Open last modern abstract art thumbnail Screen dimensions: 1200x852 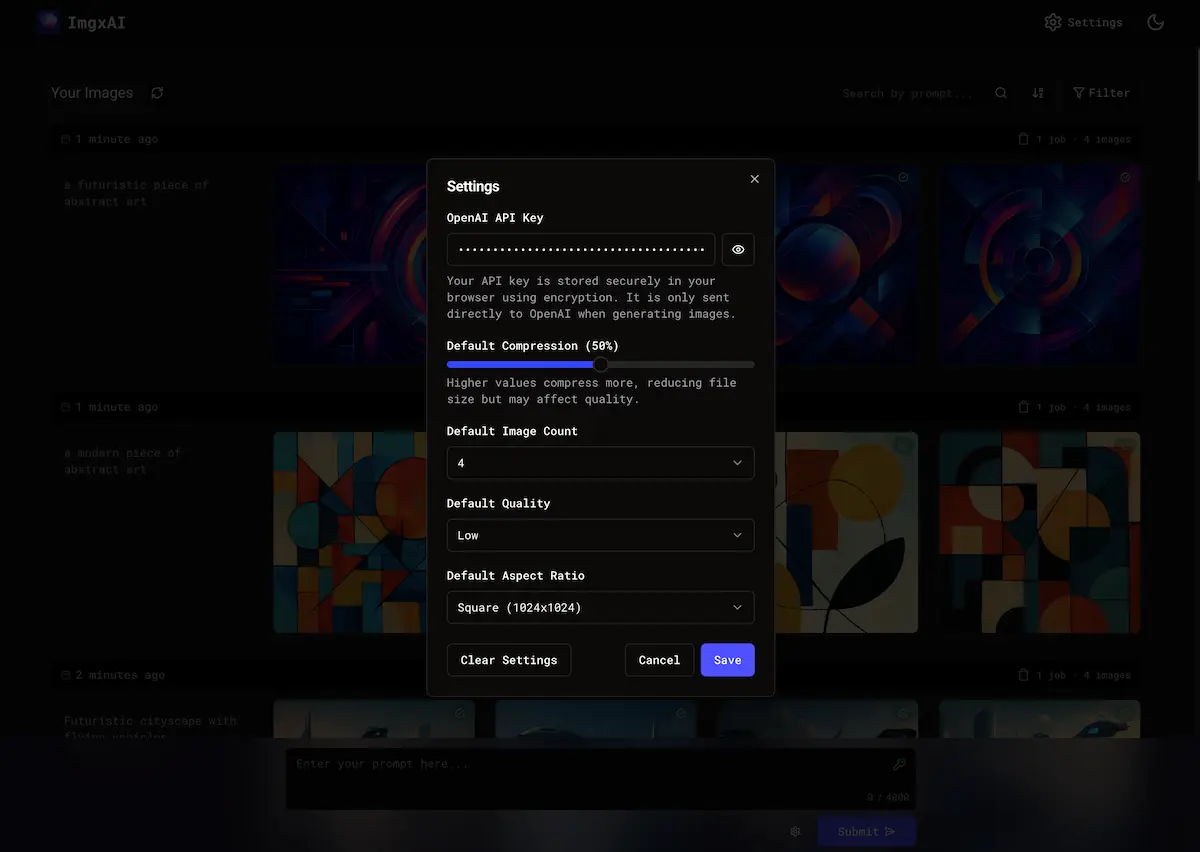pos(1040,532)
